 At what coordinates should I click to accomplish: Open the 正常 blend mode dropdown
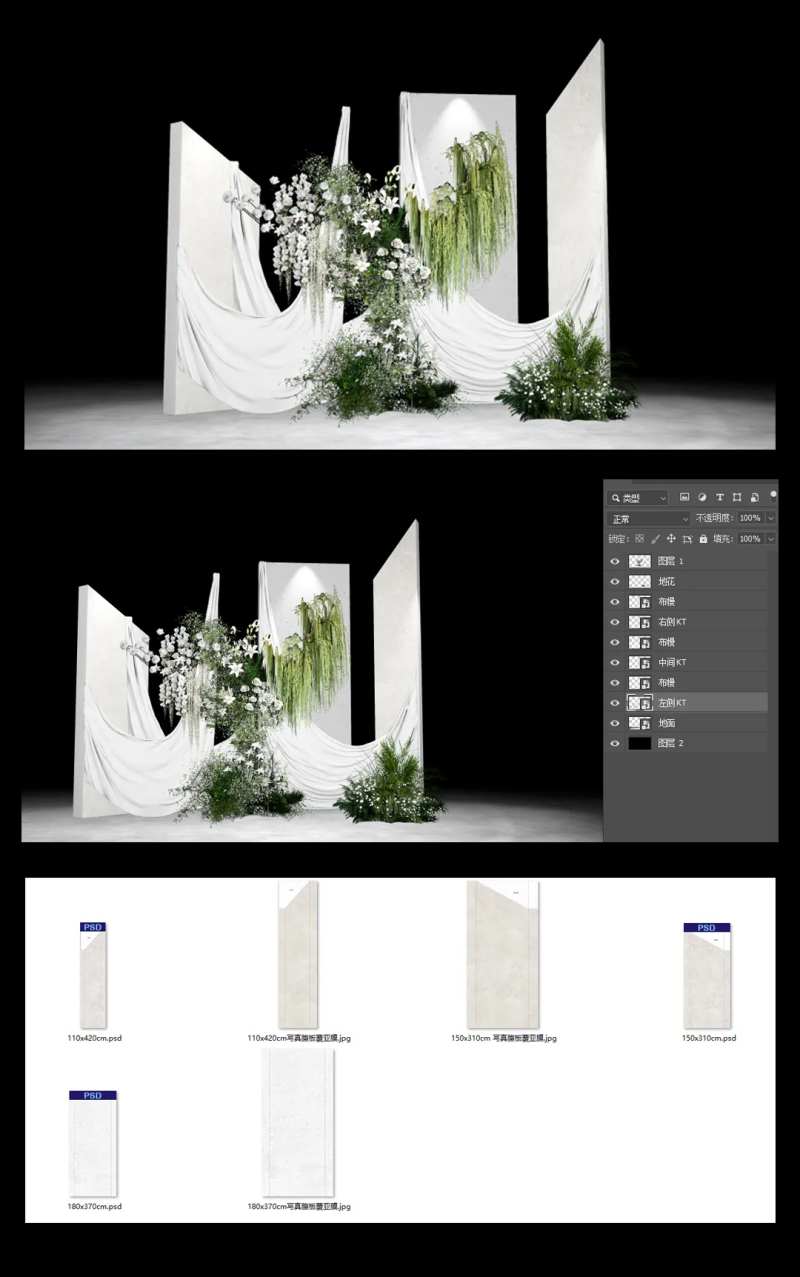650,519
